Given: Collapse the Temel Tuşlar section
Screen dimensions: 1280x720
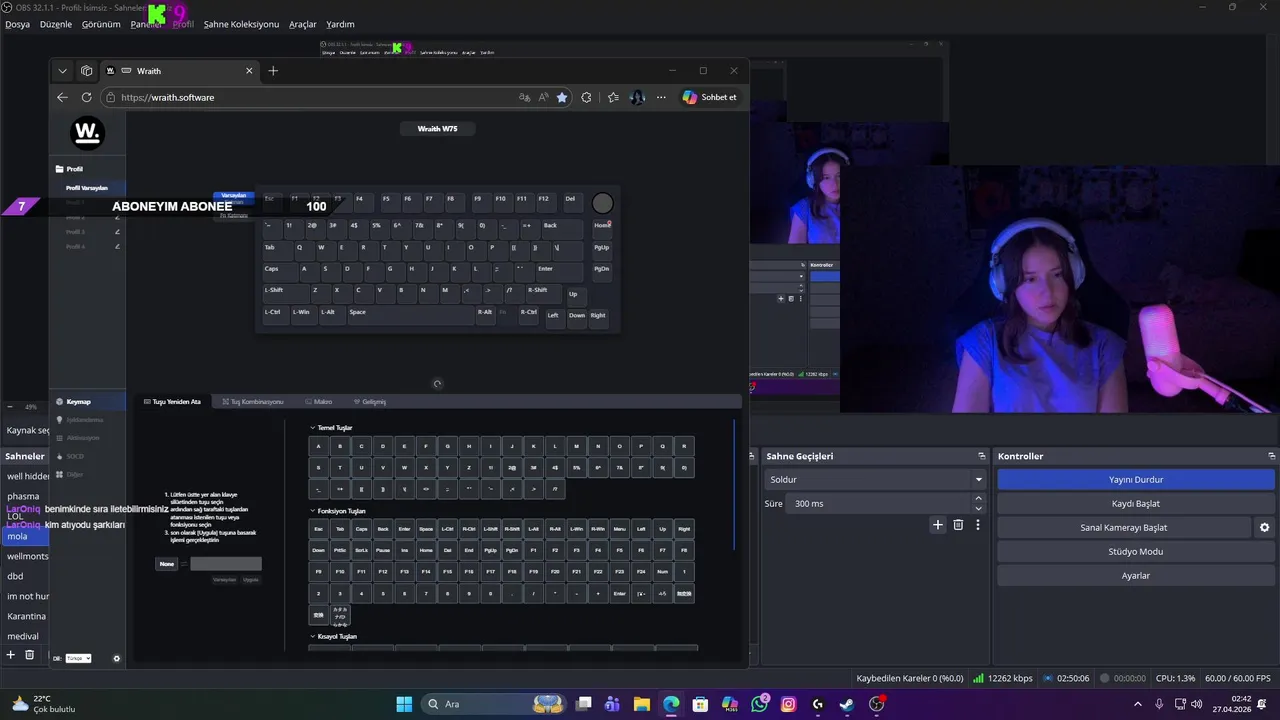Looking at the screenshot, I should click(331, 428).
